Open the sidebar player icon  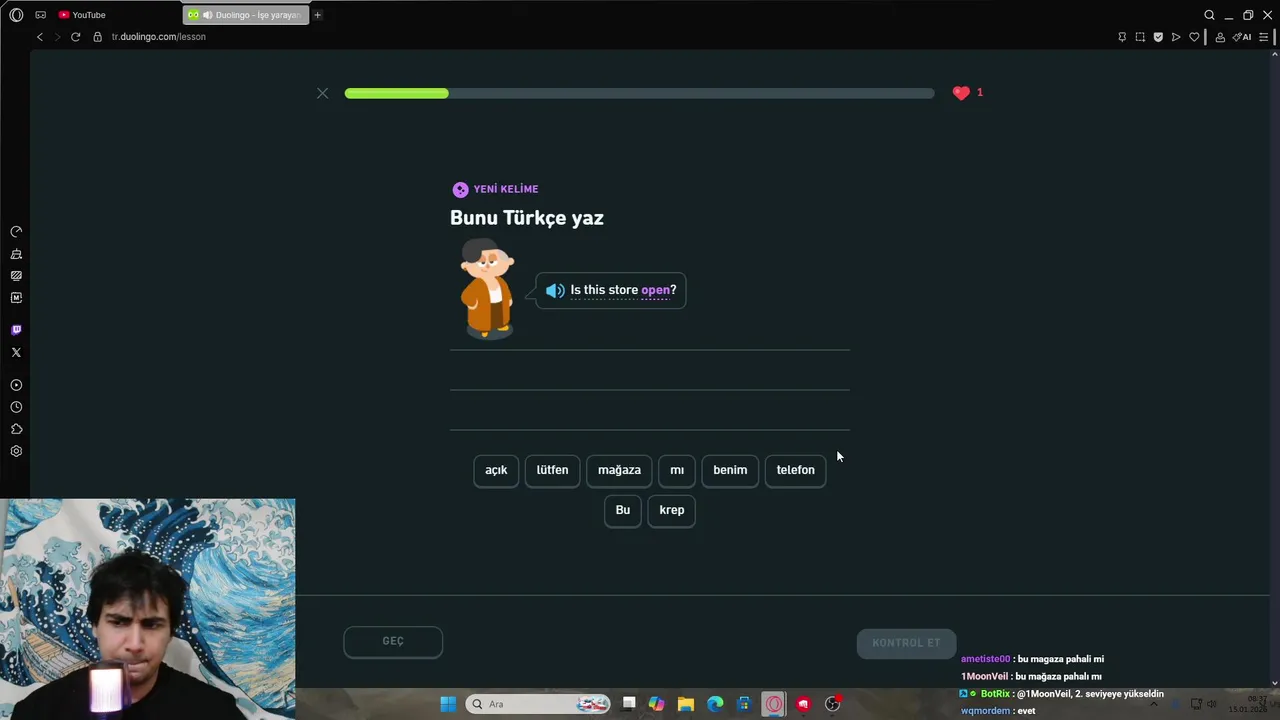click(x=16, y=385)
